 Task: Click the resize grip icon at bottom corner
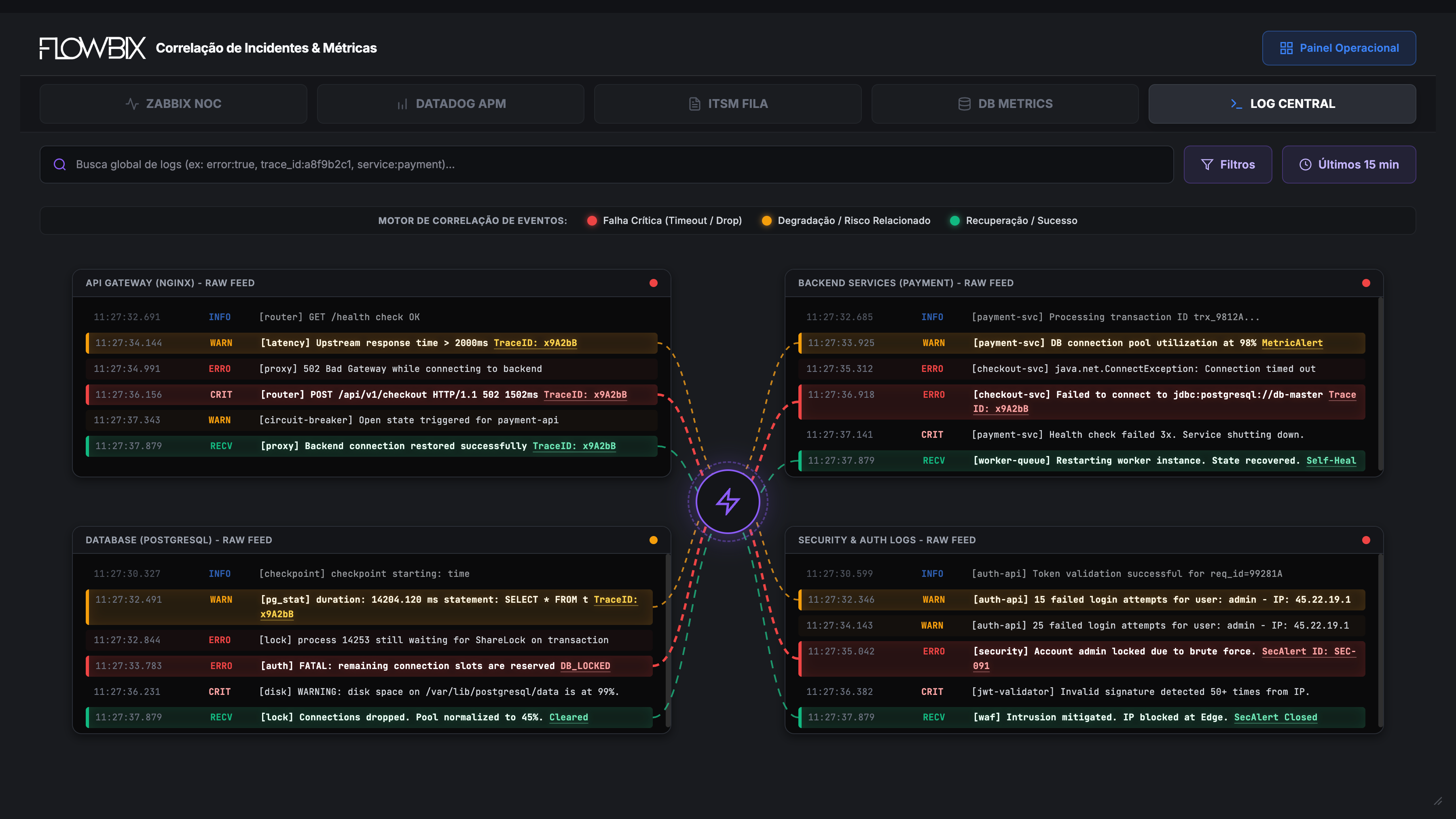tap(1439, 801)
